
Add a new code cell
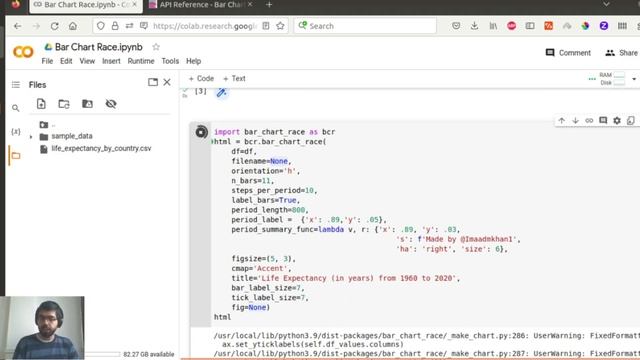click(201, 78)
